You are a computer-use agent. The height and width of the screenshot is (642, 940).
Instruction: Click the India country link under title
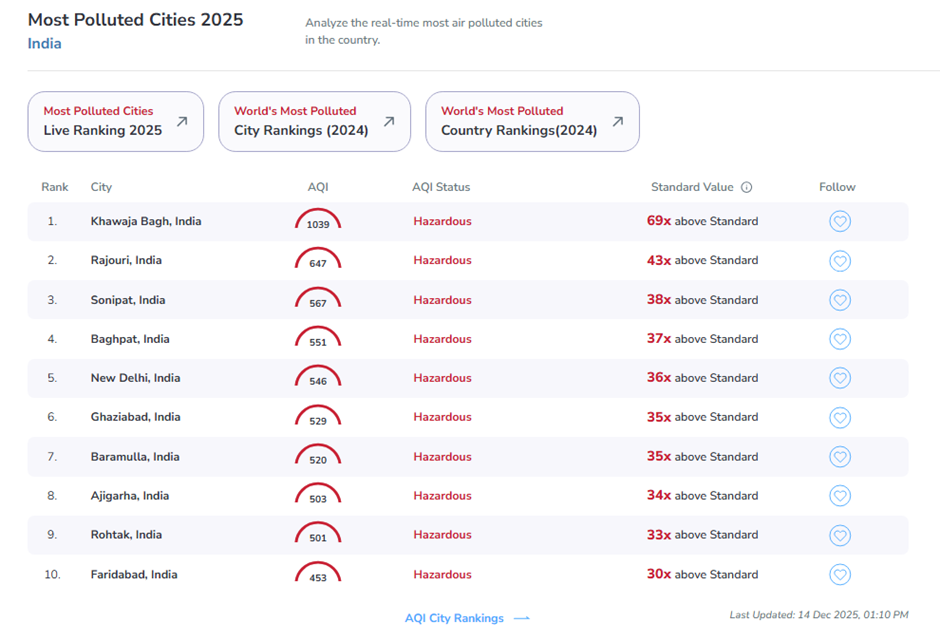pyautogui.click(x=44, y=44)
